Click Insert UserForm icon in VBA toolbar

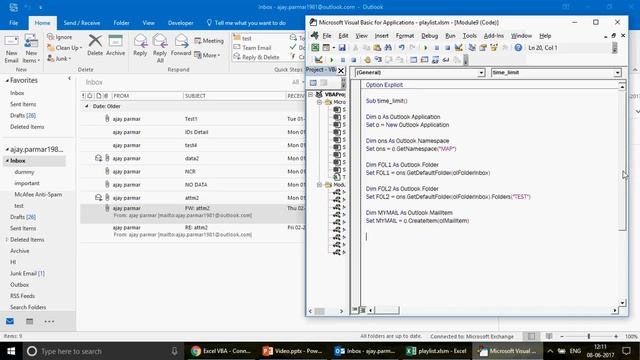pyautogui.click(x=326, y=48)
